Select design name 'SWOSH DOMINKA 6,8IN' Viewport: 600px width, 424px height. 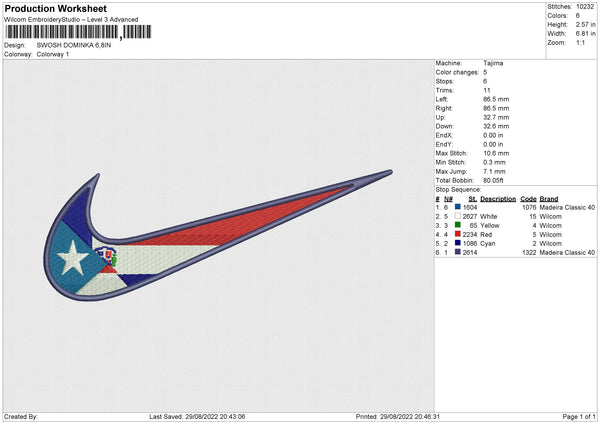tap(74, 45)
